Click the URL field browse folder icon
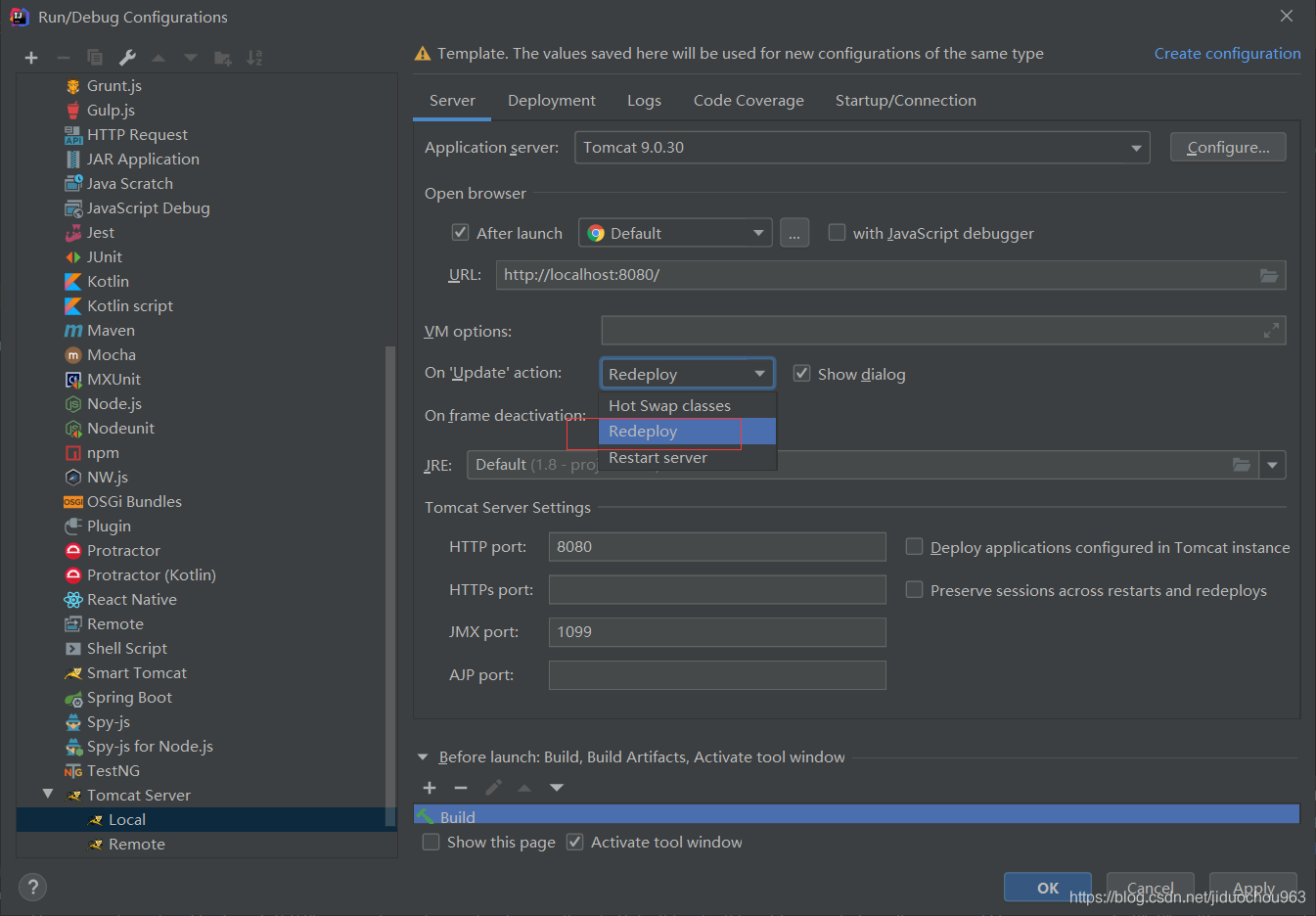 point(1269,275)
